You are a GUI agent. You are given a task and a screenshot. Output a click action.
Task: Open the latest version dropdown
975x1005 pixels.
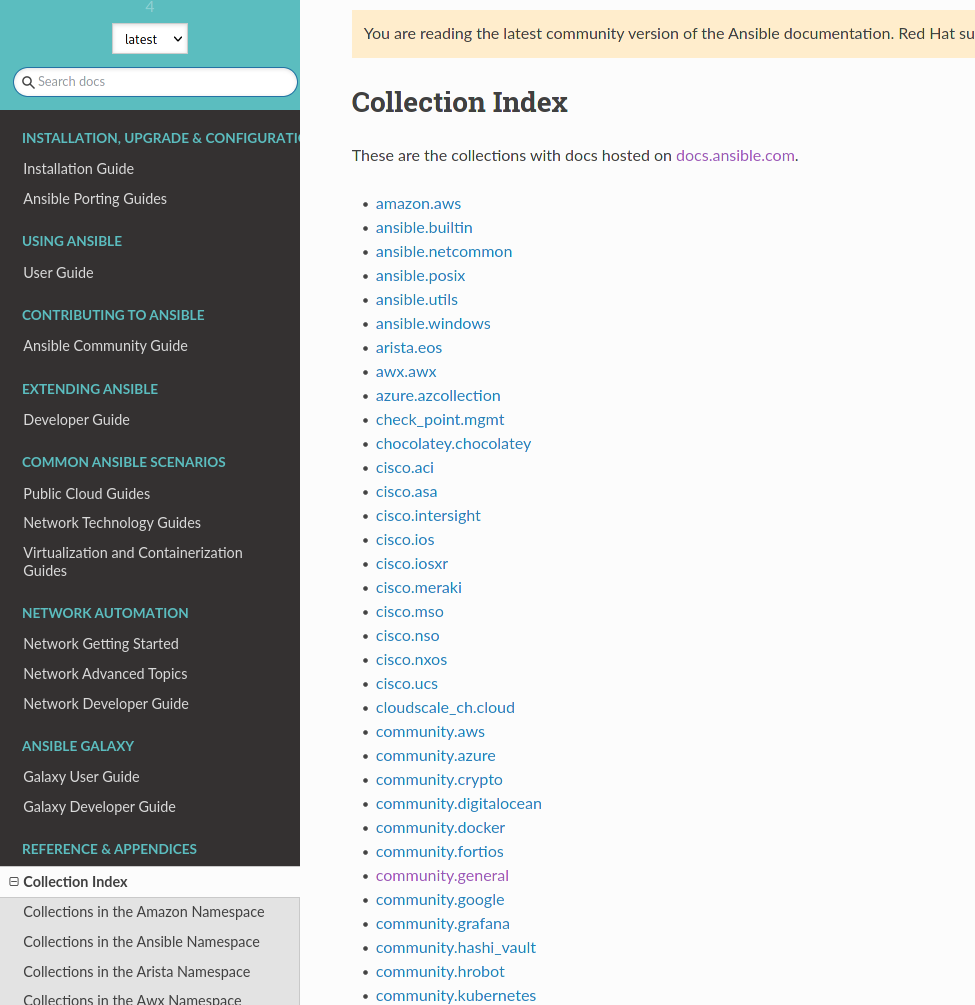pos(149,39)
